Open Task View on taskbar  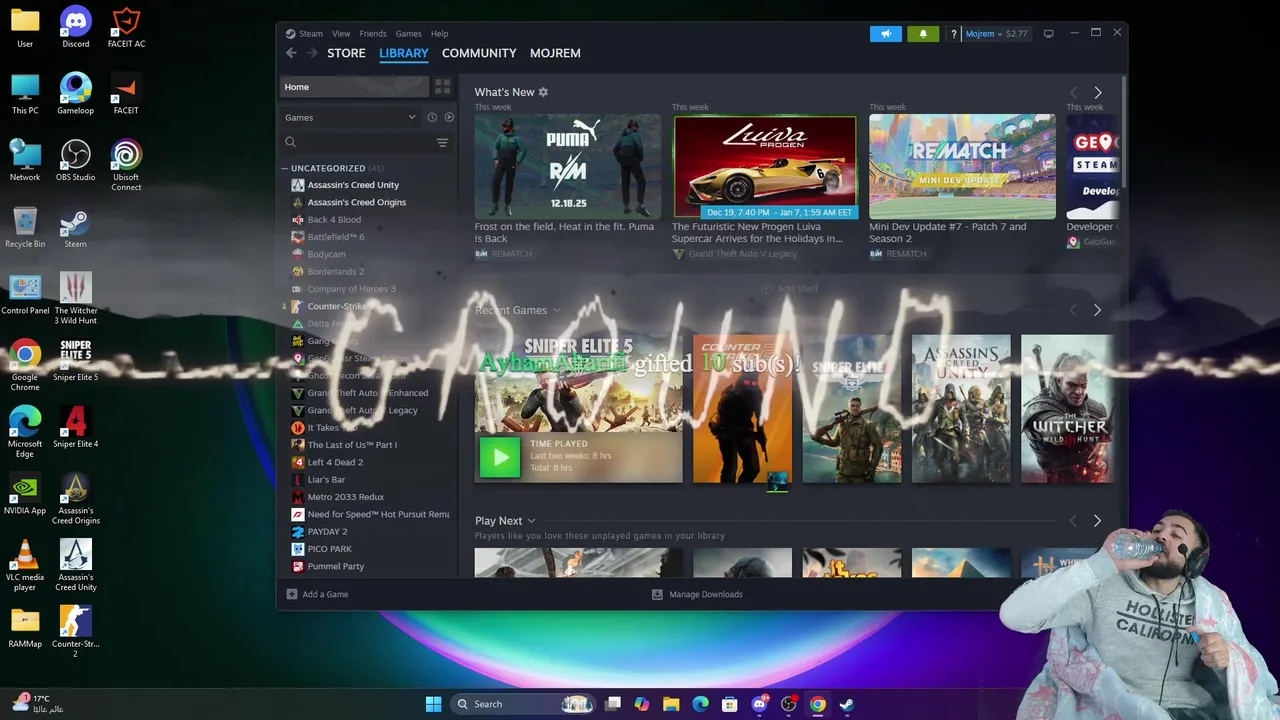(x=613, y=704)
